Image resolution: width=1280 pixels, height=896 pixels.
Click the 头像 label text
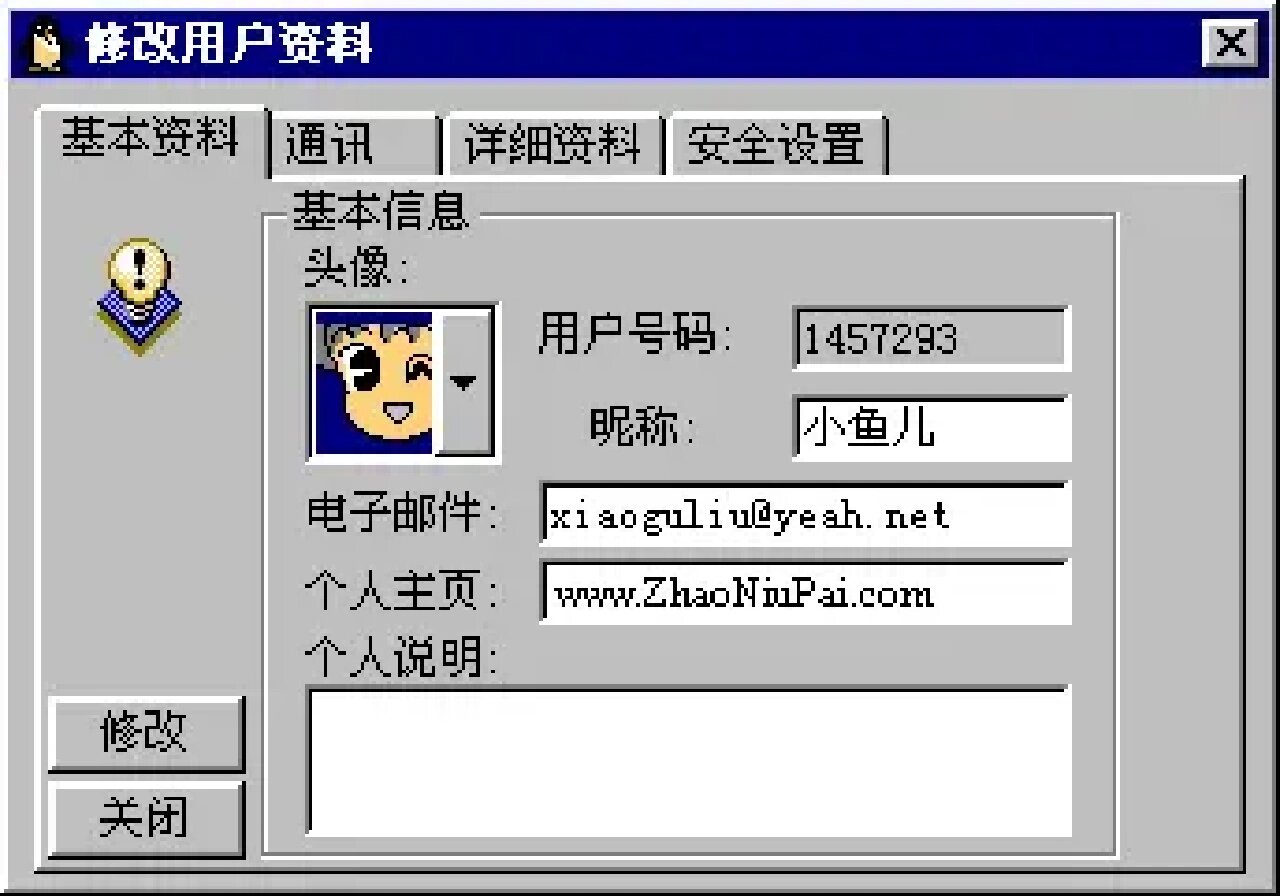pos(356,267)
